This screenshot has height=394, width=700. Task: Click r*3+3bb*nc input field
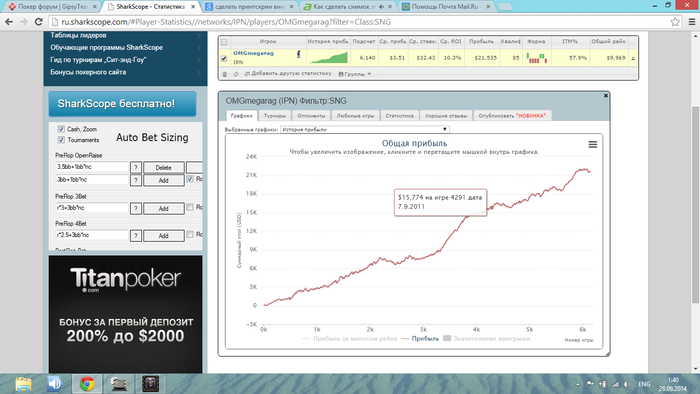tap(92, 208)
